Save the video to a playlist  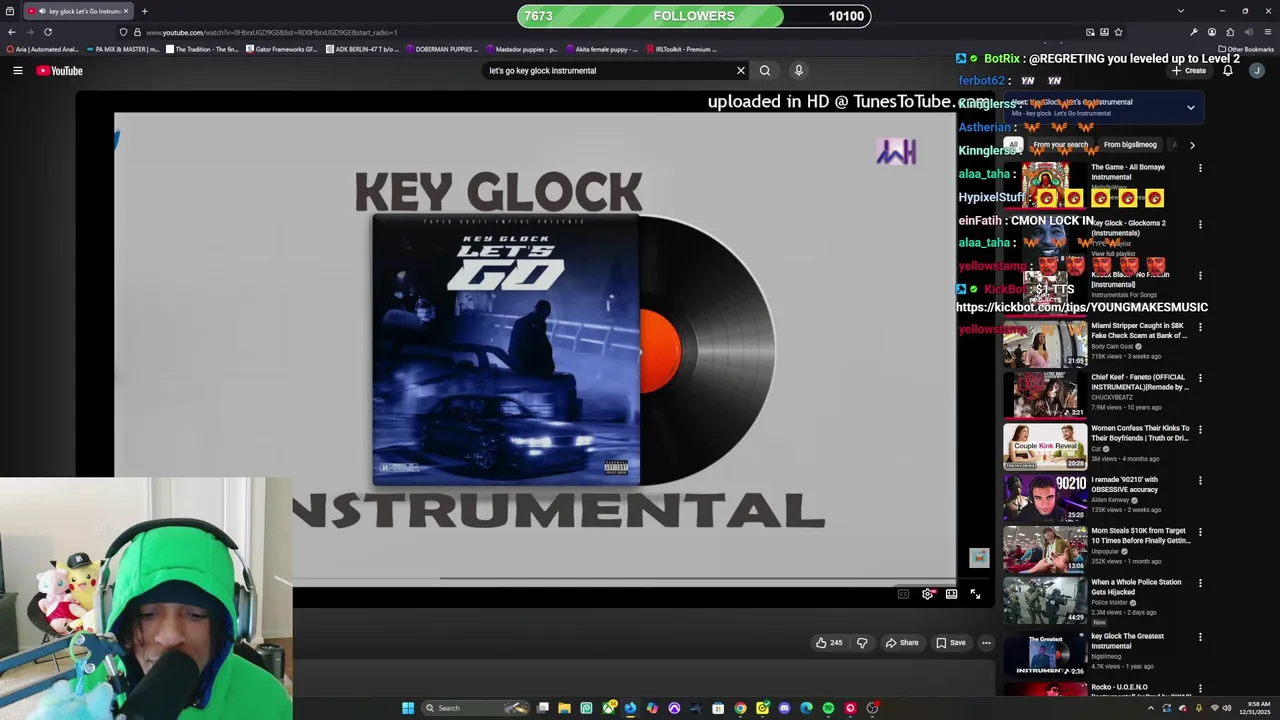(951, 642)
